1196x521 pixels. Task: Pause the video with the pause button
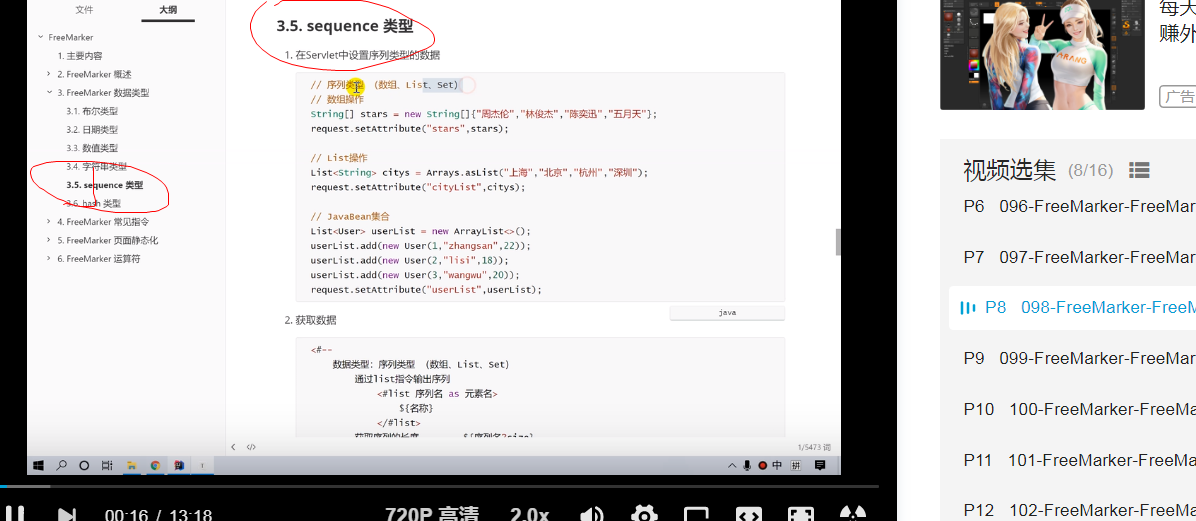[14, 514]
